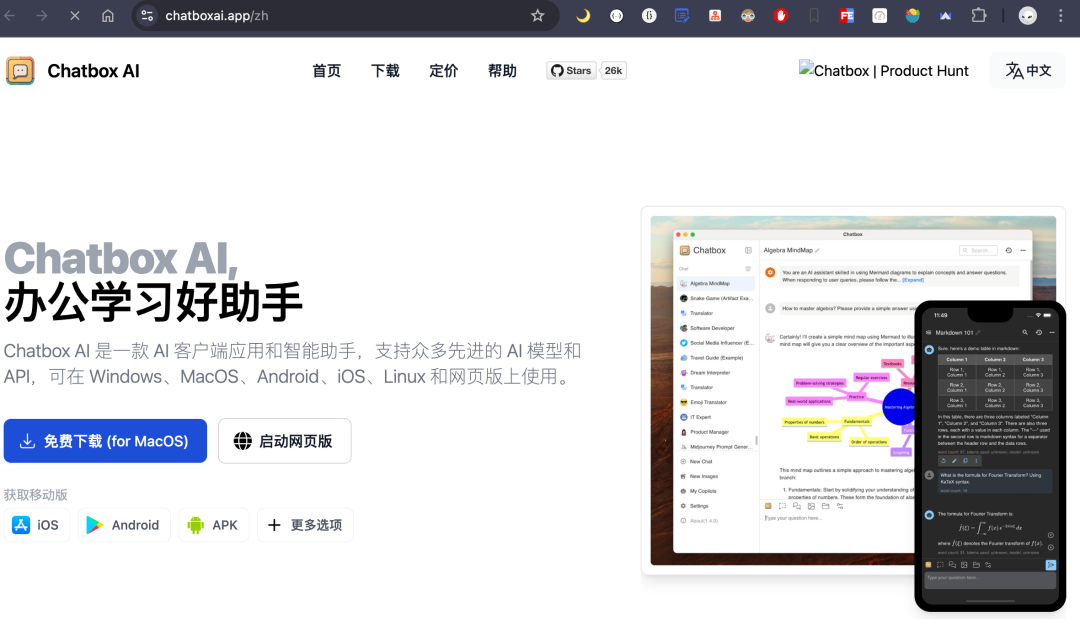Open the 定价 navigation item

(444, 71)
